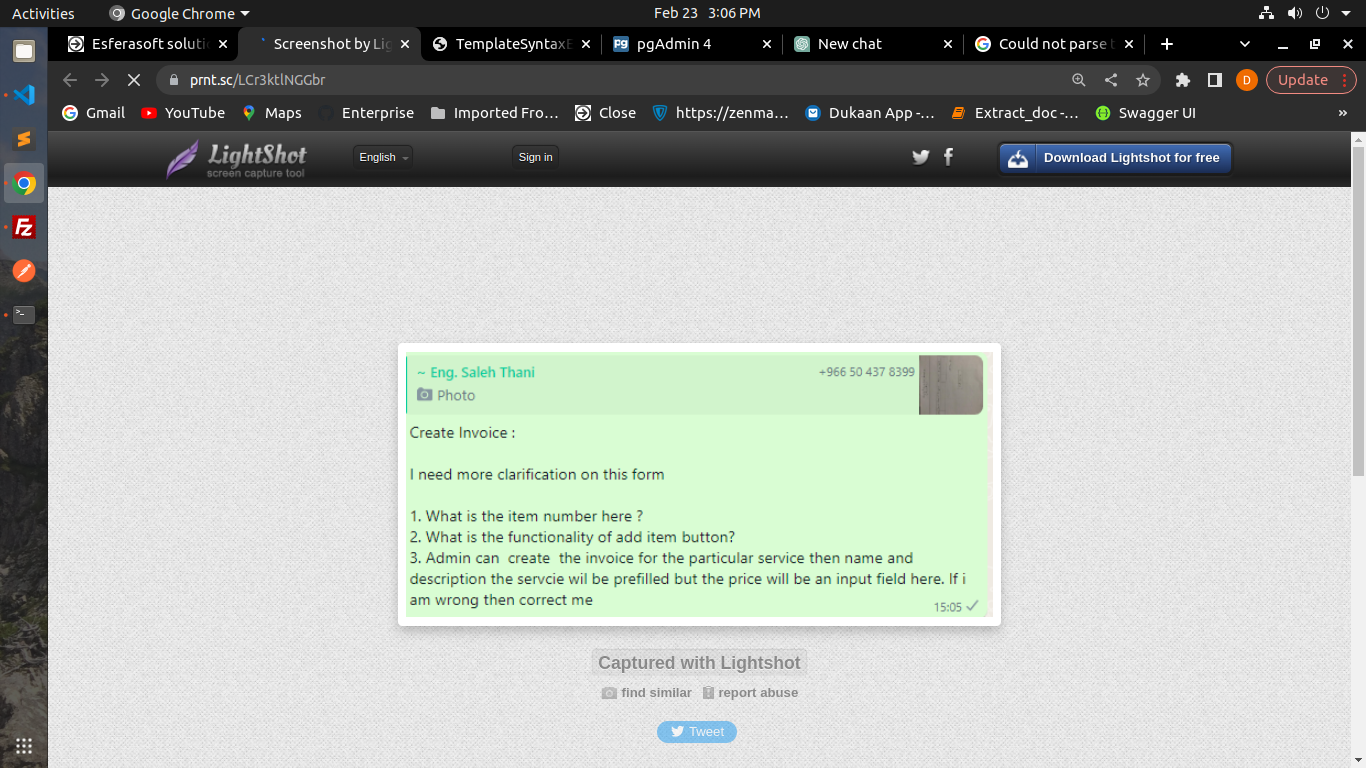This screenshot has height=768, width=1366.
Task: Expand hidden bookmarks overflow chevron
Action: point(1342,113)
